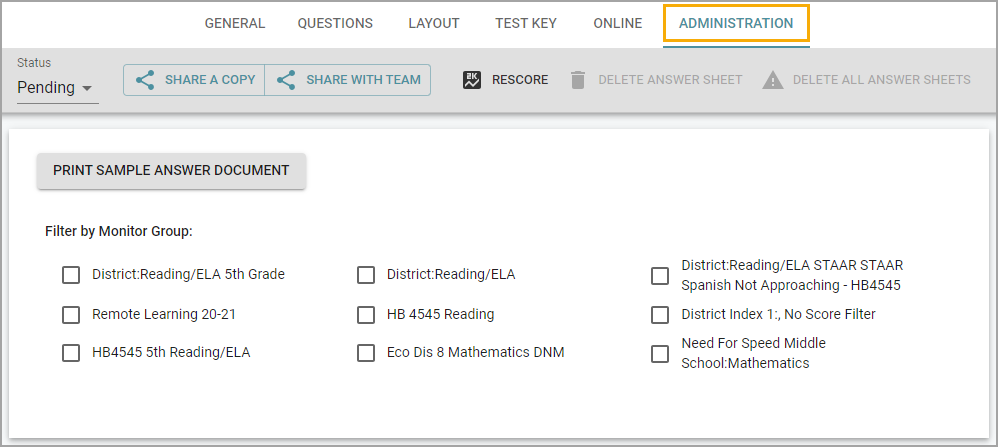Check District:Reading/ELA 5th Grade filter
The height and width of the screenshot is (447, 998).
(x=71, y=275)
